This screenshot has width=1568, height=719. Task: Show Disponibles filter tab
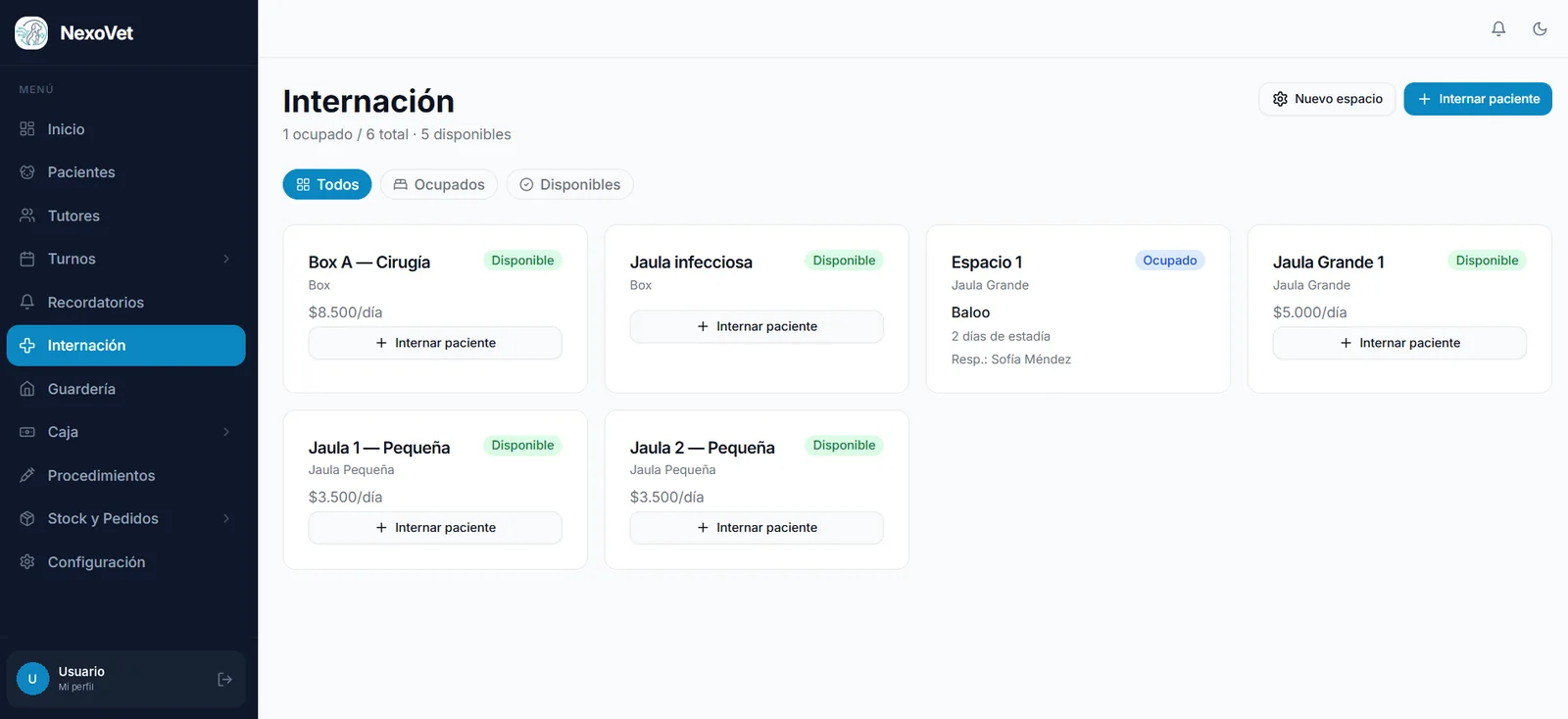click(x=569, y=184)
